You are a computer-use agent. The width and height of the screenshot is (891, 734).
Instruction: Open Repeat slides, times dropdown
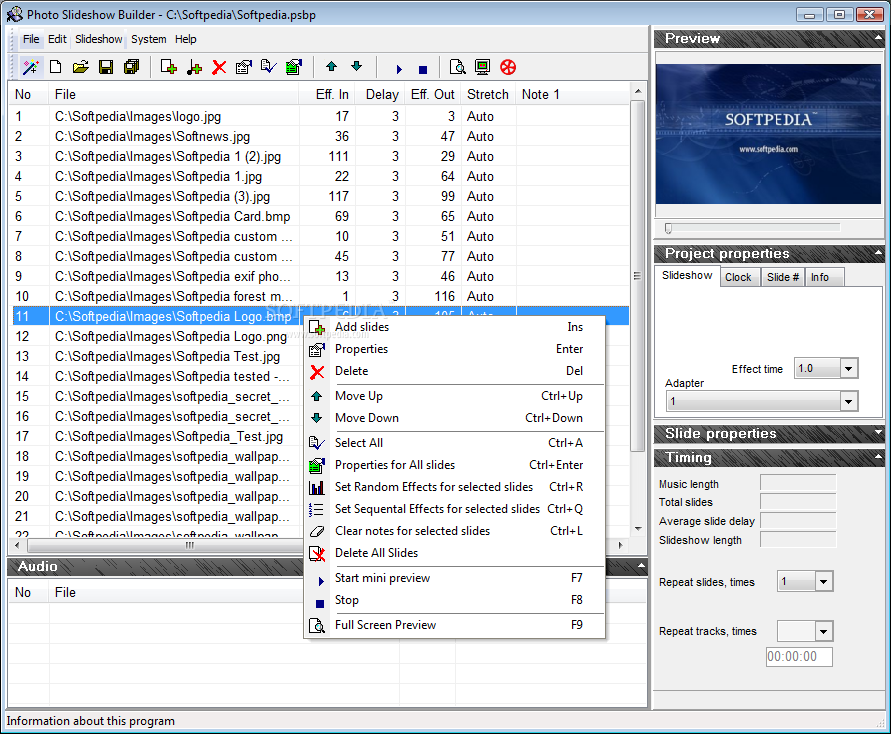click(824, 582)
